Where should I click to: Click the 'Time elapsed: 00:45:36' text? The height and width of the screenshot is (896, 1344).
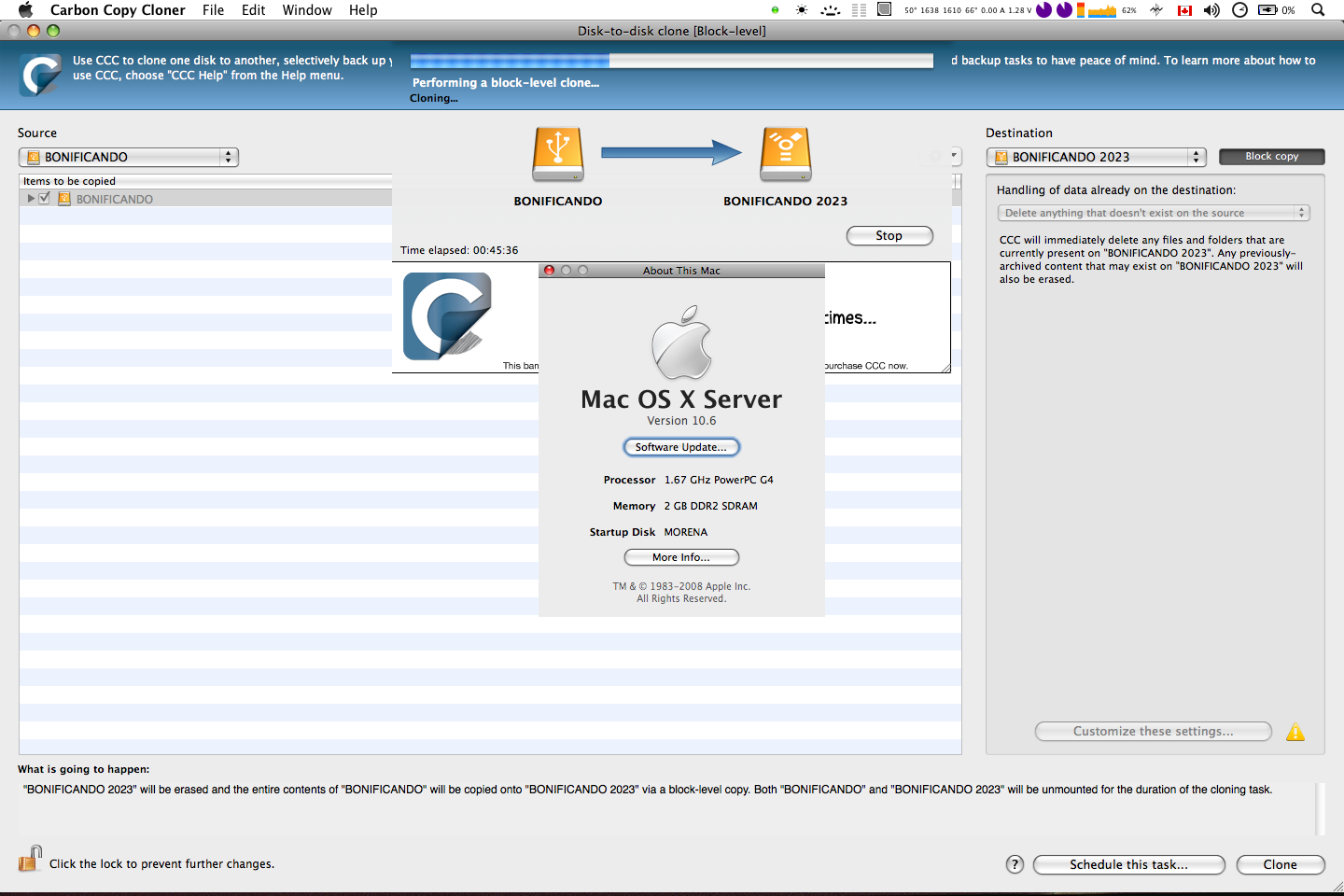[x=459, y=250]
